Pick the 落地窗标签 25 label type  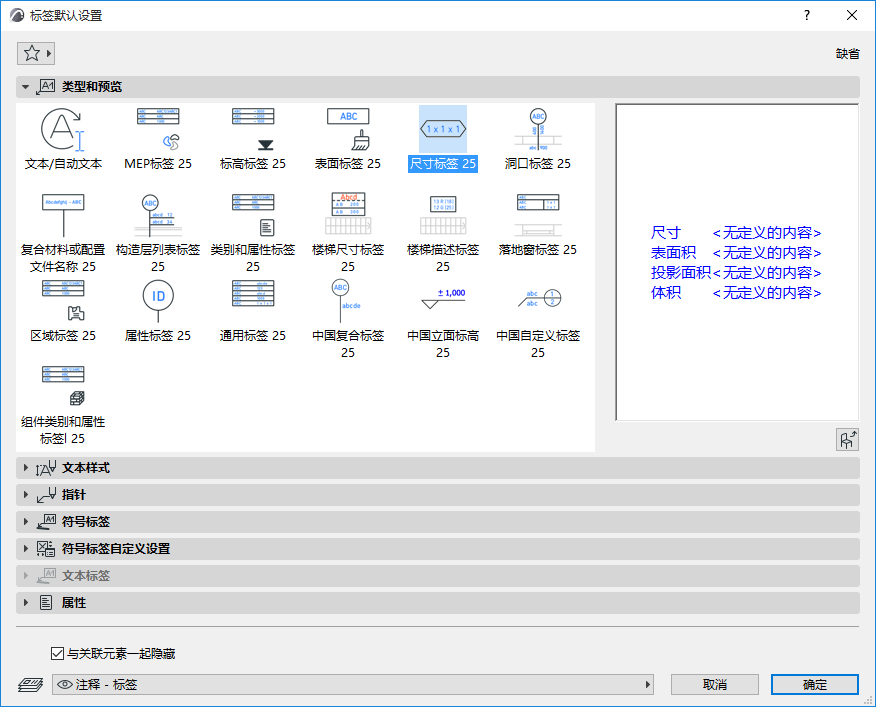pyautogui.click(x=538, y=225)
